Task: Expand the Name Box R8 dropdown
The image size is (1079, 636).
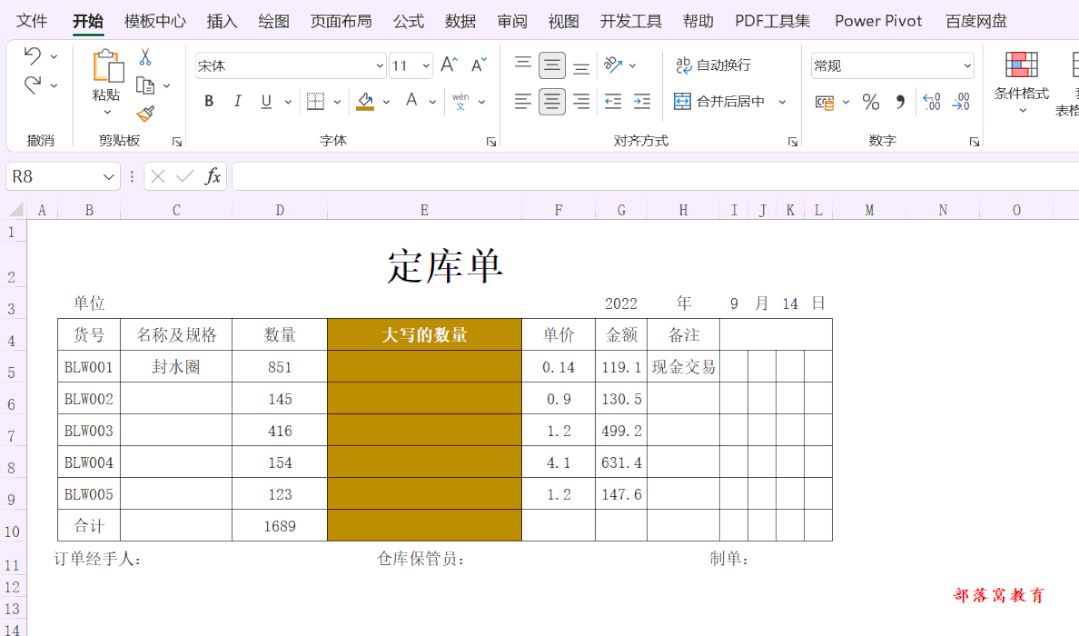Action: pos(108,177)
